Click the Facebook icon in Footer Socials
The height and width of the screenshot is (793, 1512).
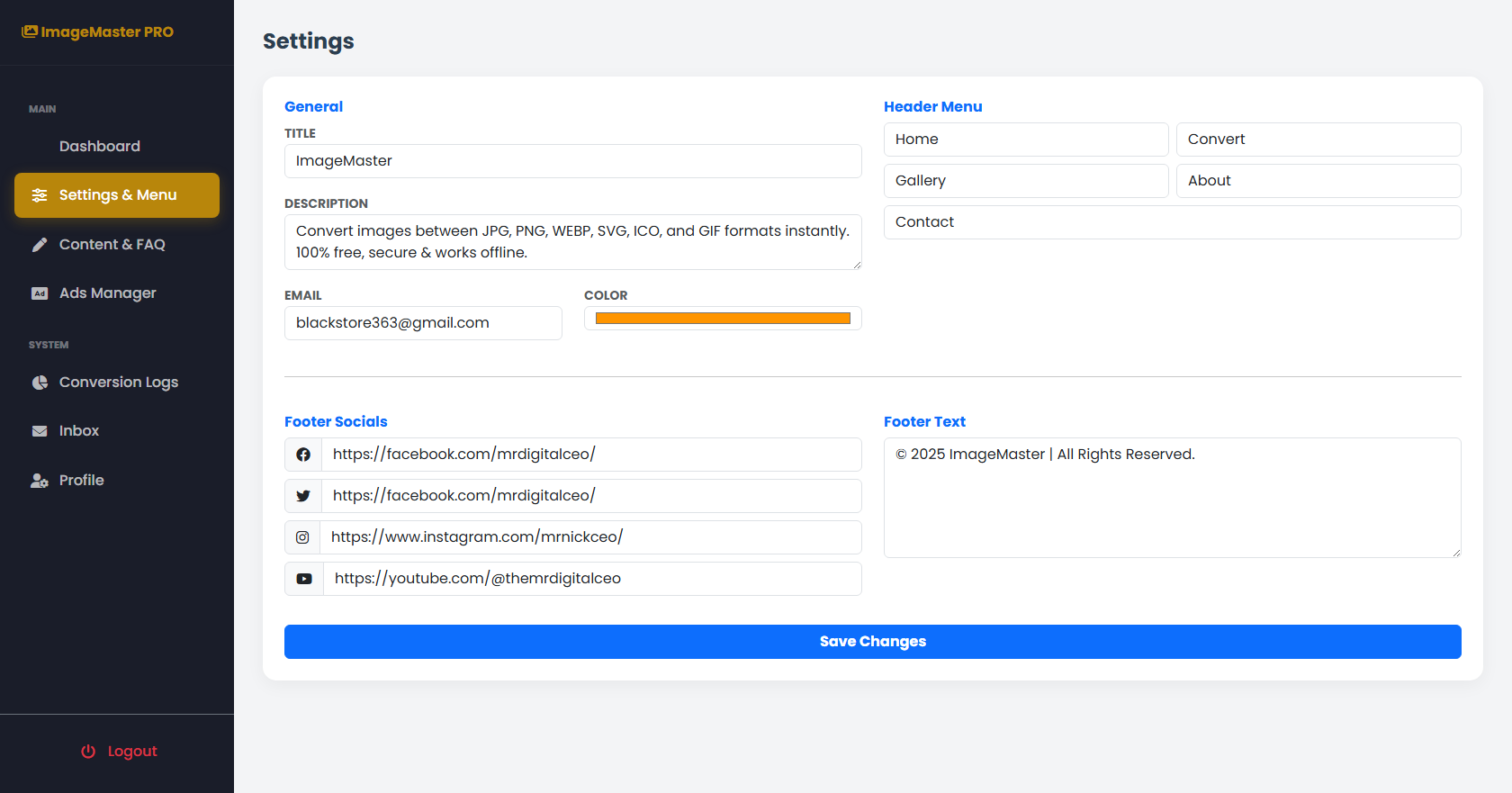click(x=303, y=455)
